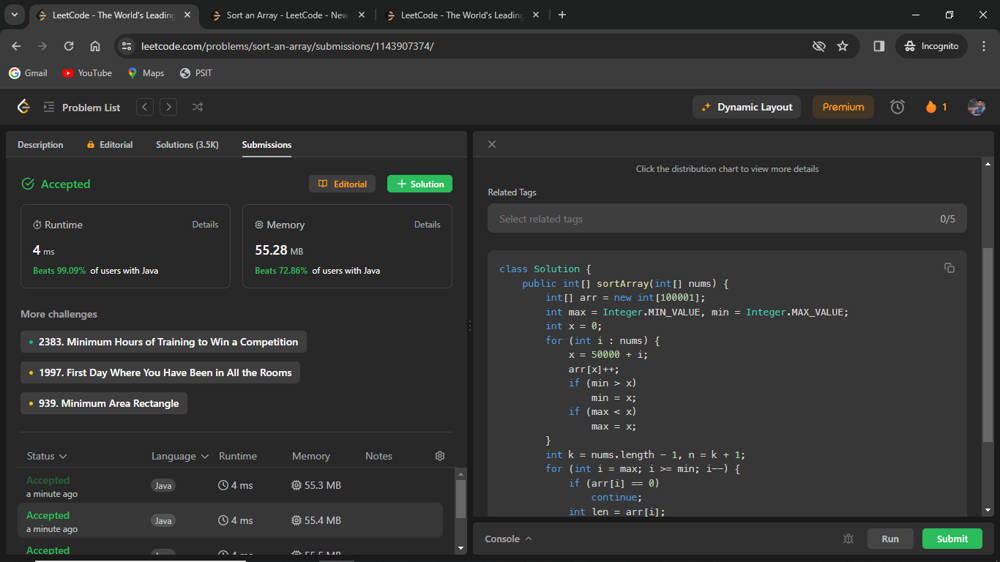
Task: Switch to Sort an Array browser tab
Action: (287, 15)
